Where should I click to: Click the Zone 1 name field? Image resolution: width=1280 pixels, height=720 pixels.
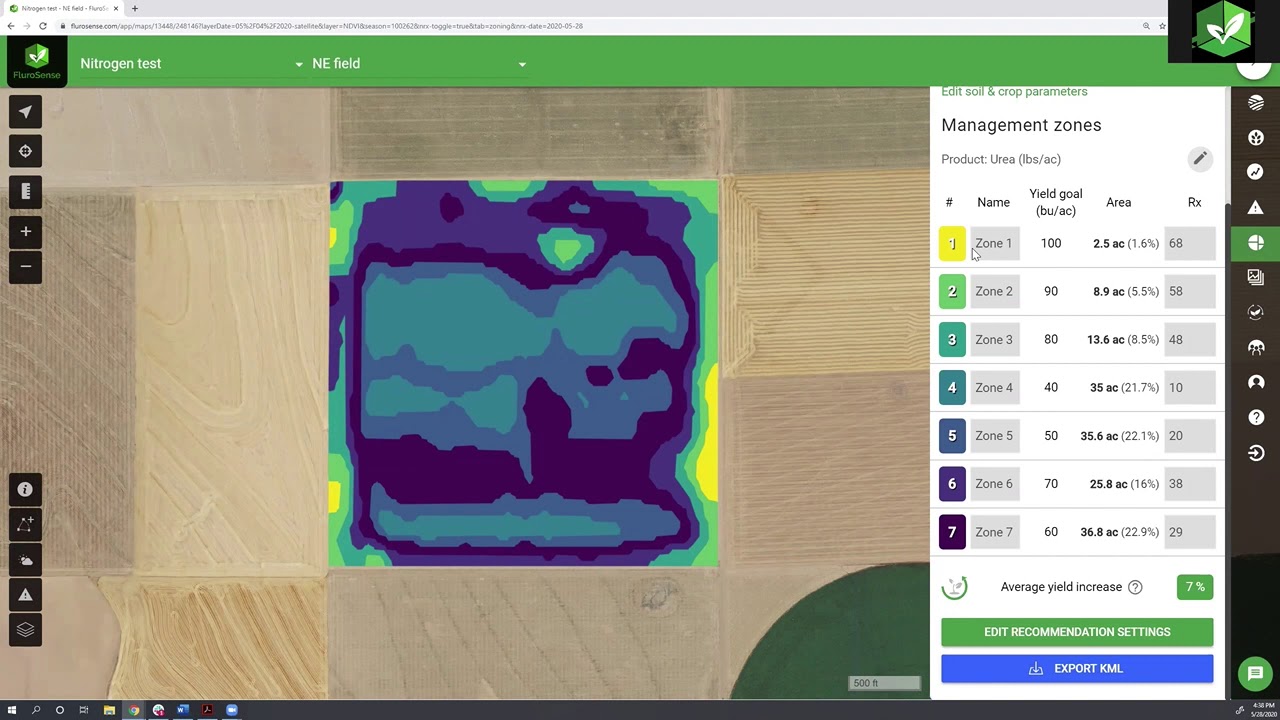click(x=994, y=243)
